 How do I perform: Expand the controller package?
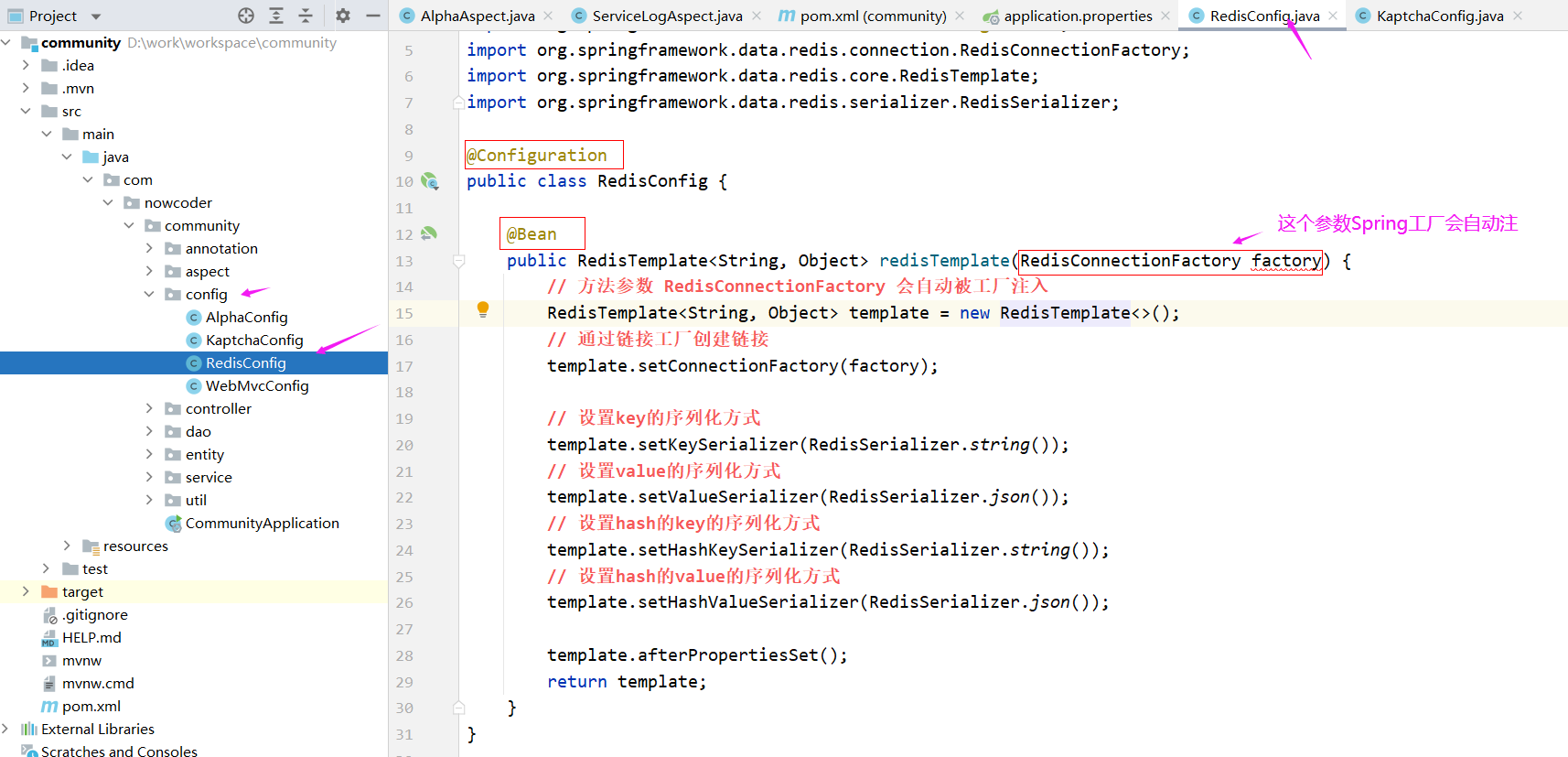(149, 408)
